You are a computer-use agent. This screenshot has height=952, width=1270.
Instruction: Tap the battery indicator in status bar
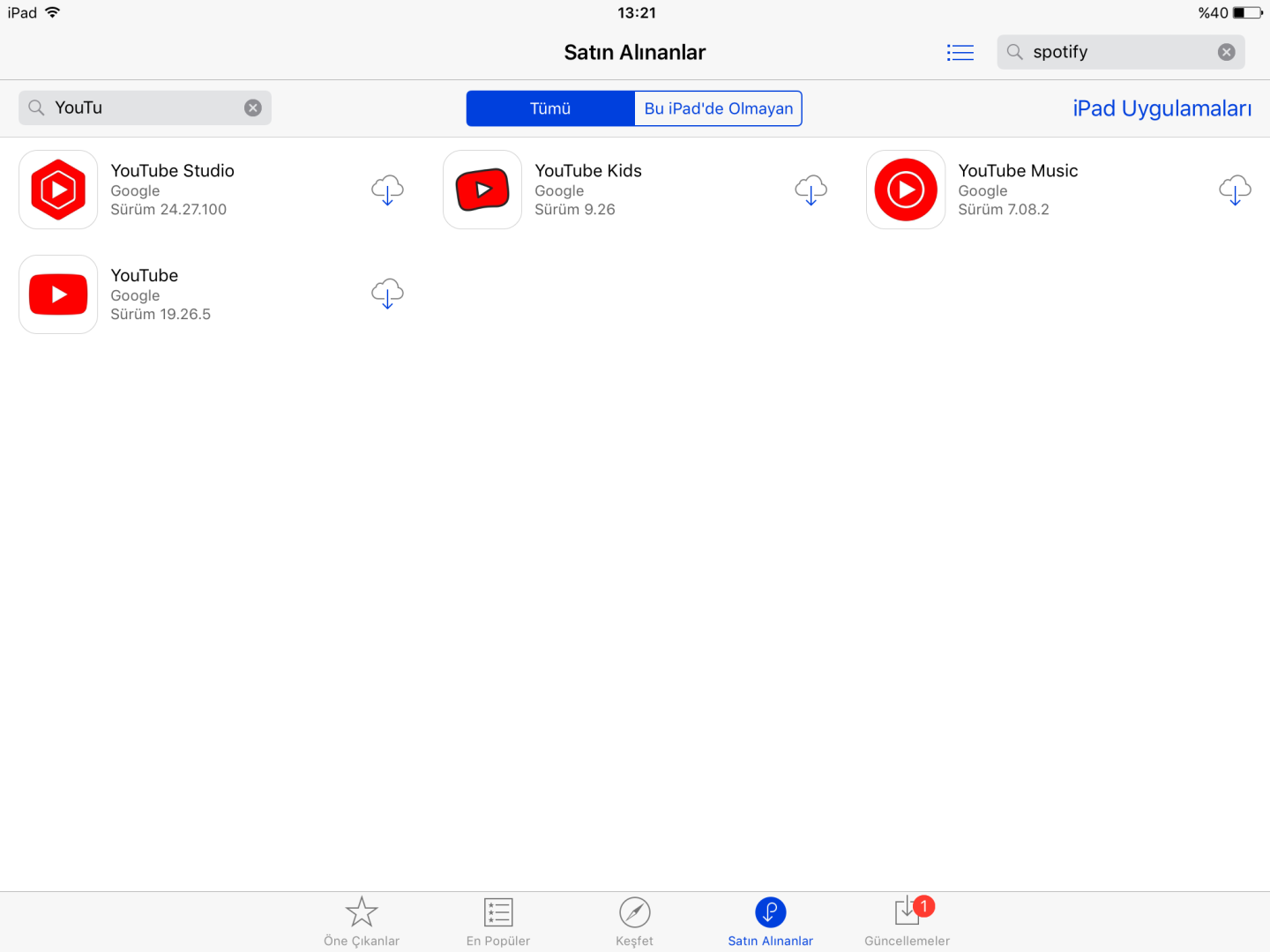point(1248,12)
